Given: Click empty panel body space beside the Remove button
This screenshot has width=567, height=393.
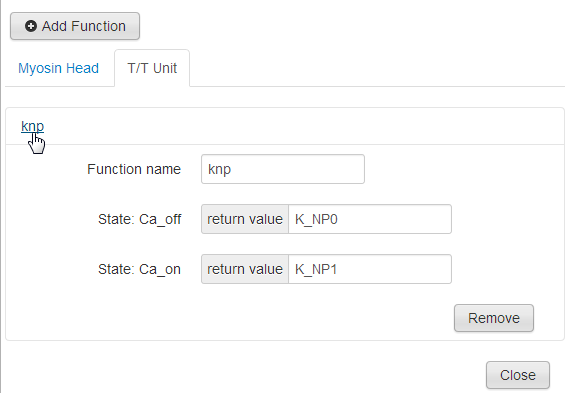Looking at the screenshot, I should [x=231, y=318].
